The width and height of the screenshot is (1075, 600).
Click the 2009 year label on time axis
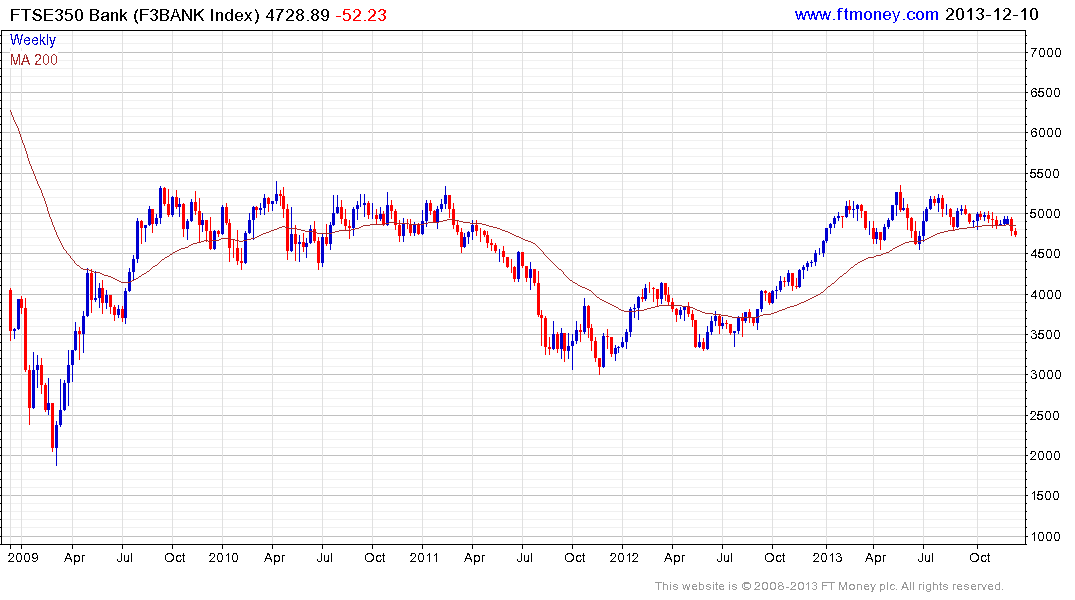tap(23, 557)
